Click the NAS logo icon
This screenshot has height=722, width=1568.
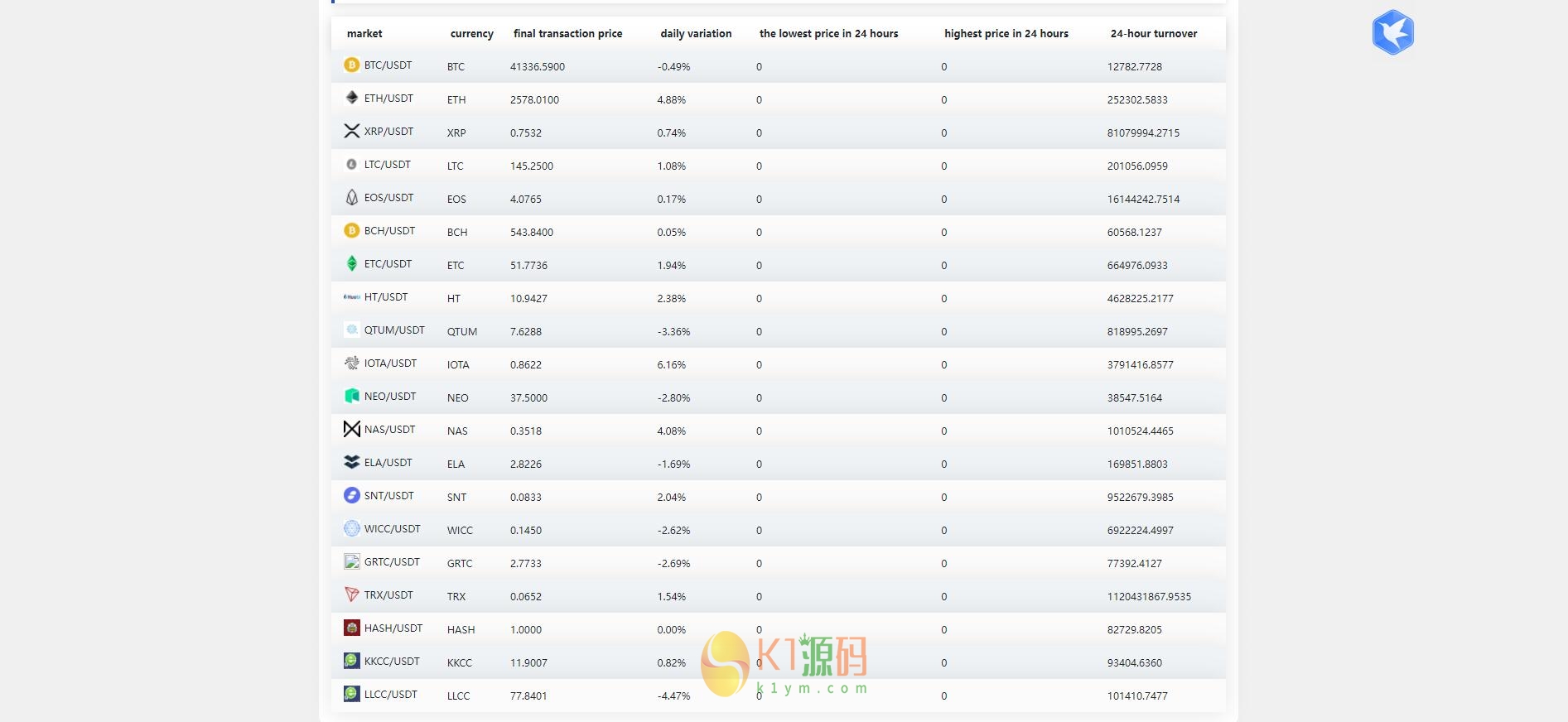pos(351,429)
